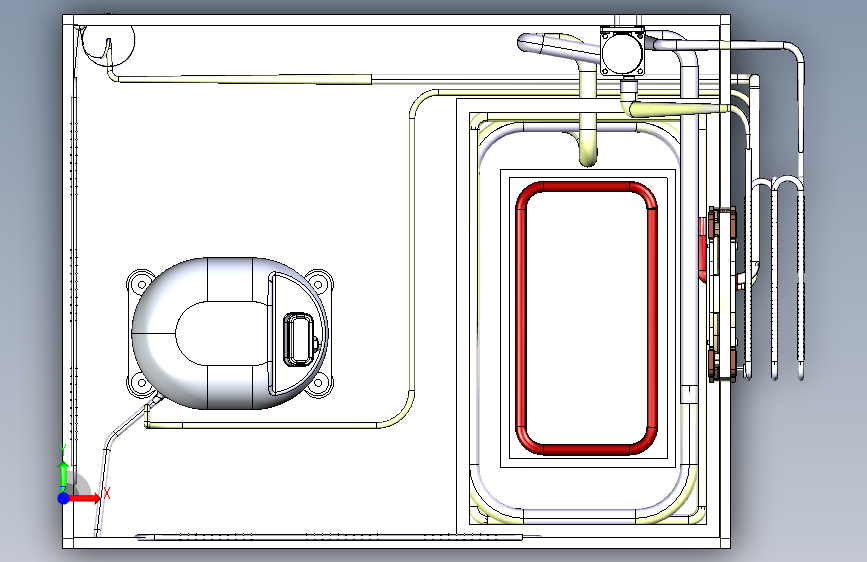Click the red X axis arrow
The image size is (867, 562).
86,498
